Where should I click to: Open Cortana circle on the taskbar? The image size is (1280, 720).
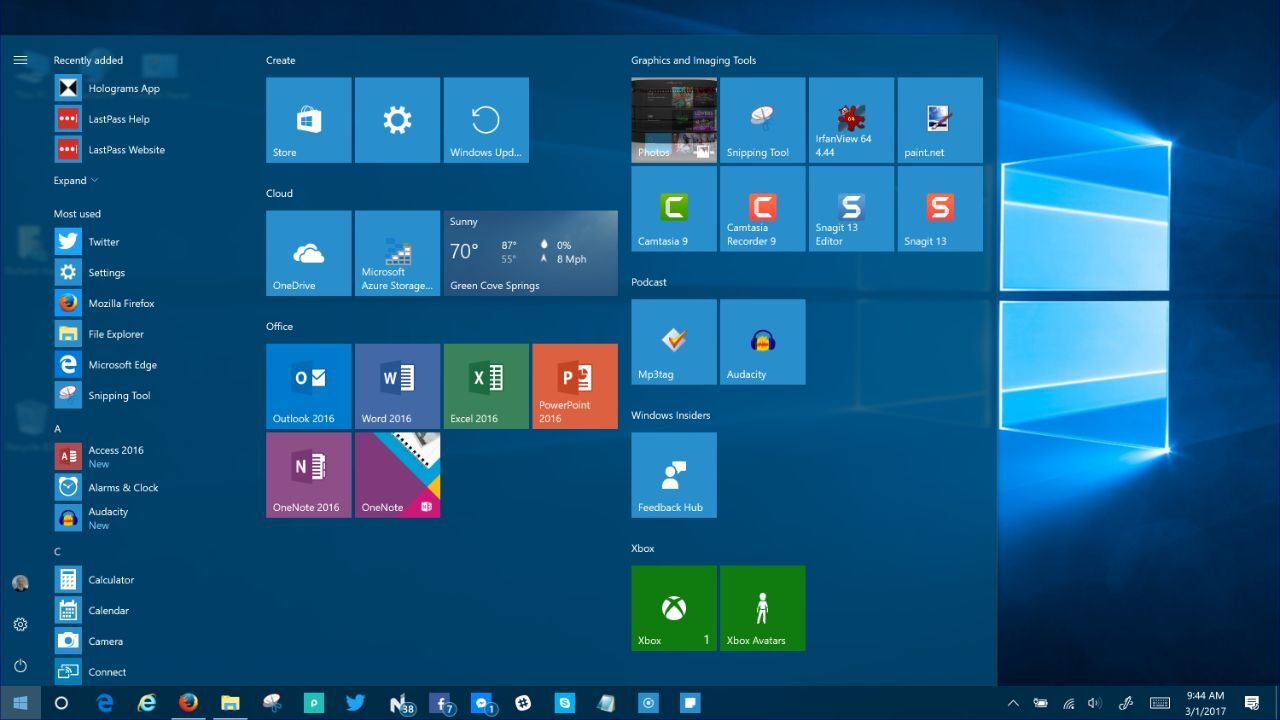click(61, 703)
